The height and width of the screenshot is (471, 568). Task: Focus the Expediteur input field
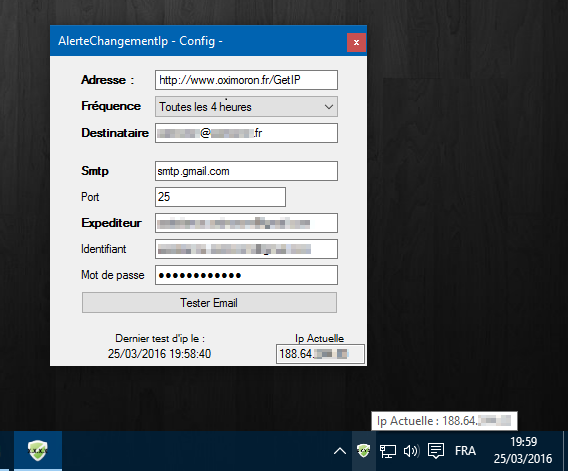click(246, 223)
